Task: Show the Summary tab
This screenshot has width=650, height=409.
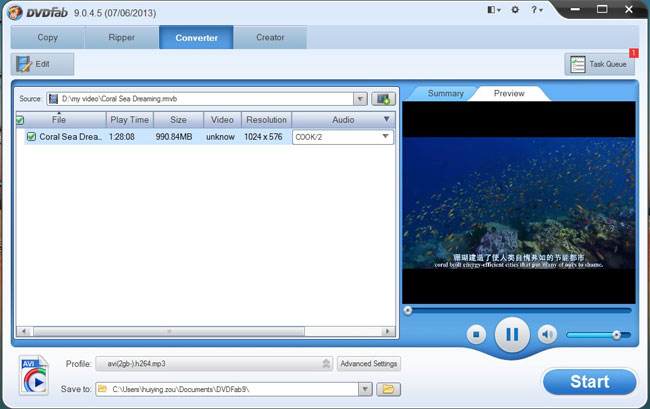Action: pos(446,94)
